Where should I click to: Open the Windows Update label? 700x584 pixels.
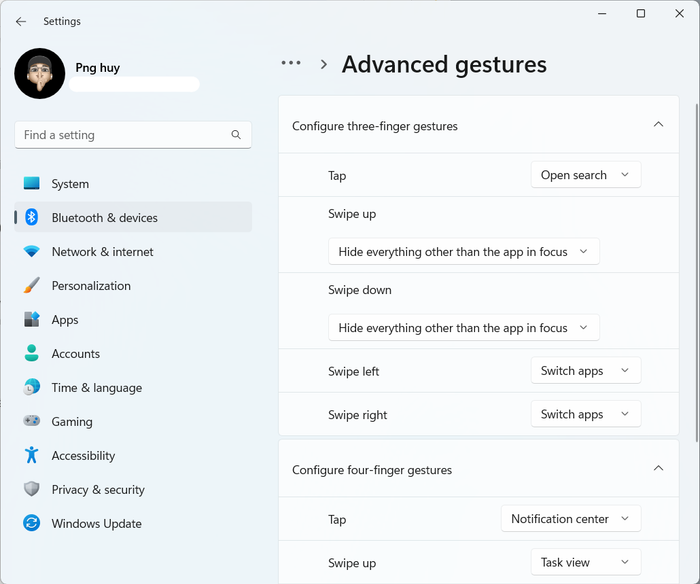pos(96,524)
